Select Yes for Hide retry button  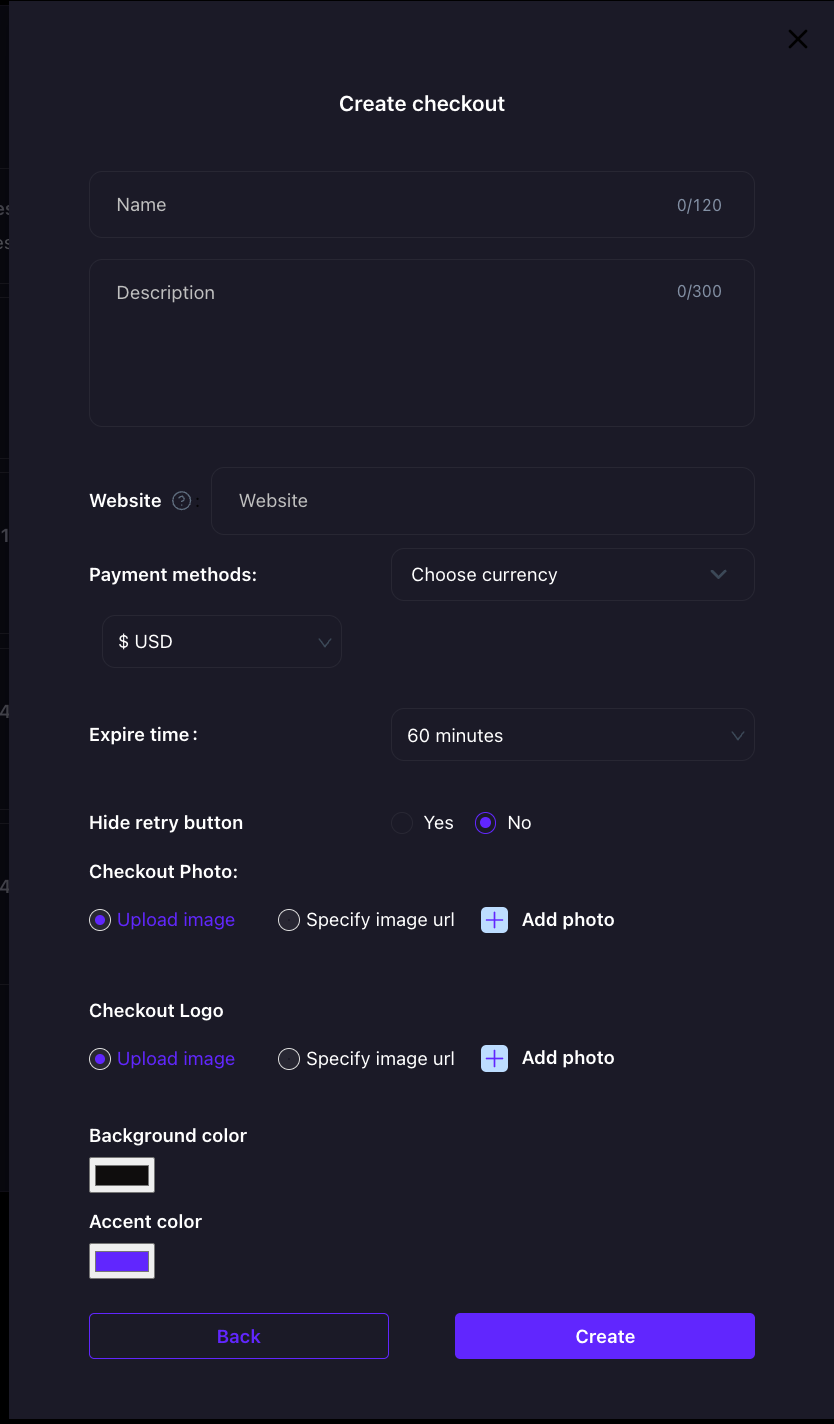point(402,823)
